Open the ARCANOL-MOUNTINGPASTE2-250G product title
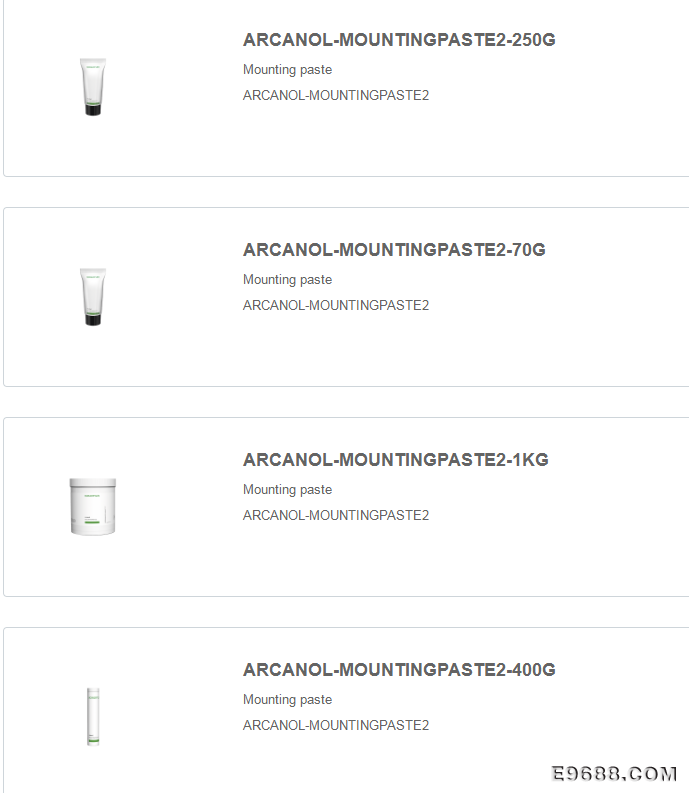Screen dimensions: 689x793 click(x=399, y=39)
